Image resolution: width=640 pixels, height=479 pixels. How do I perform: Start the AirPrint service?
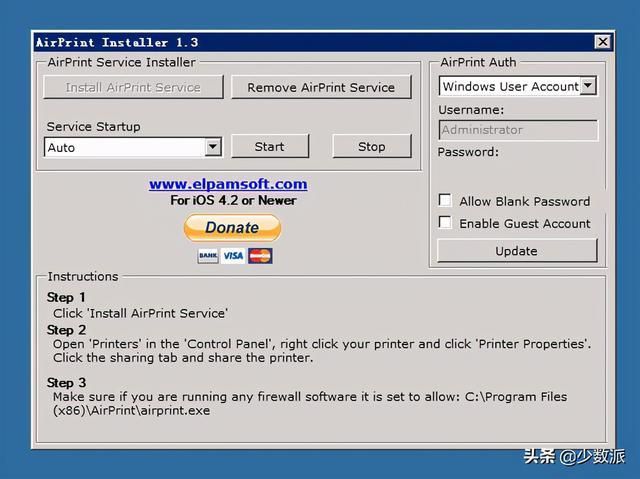pyautogui.click(x=270, y=146)
